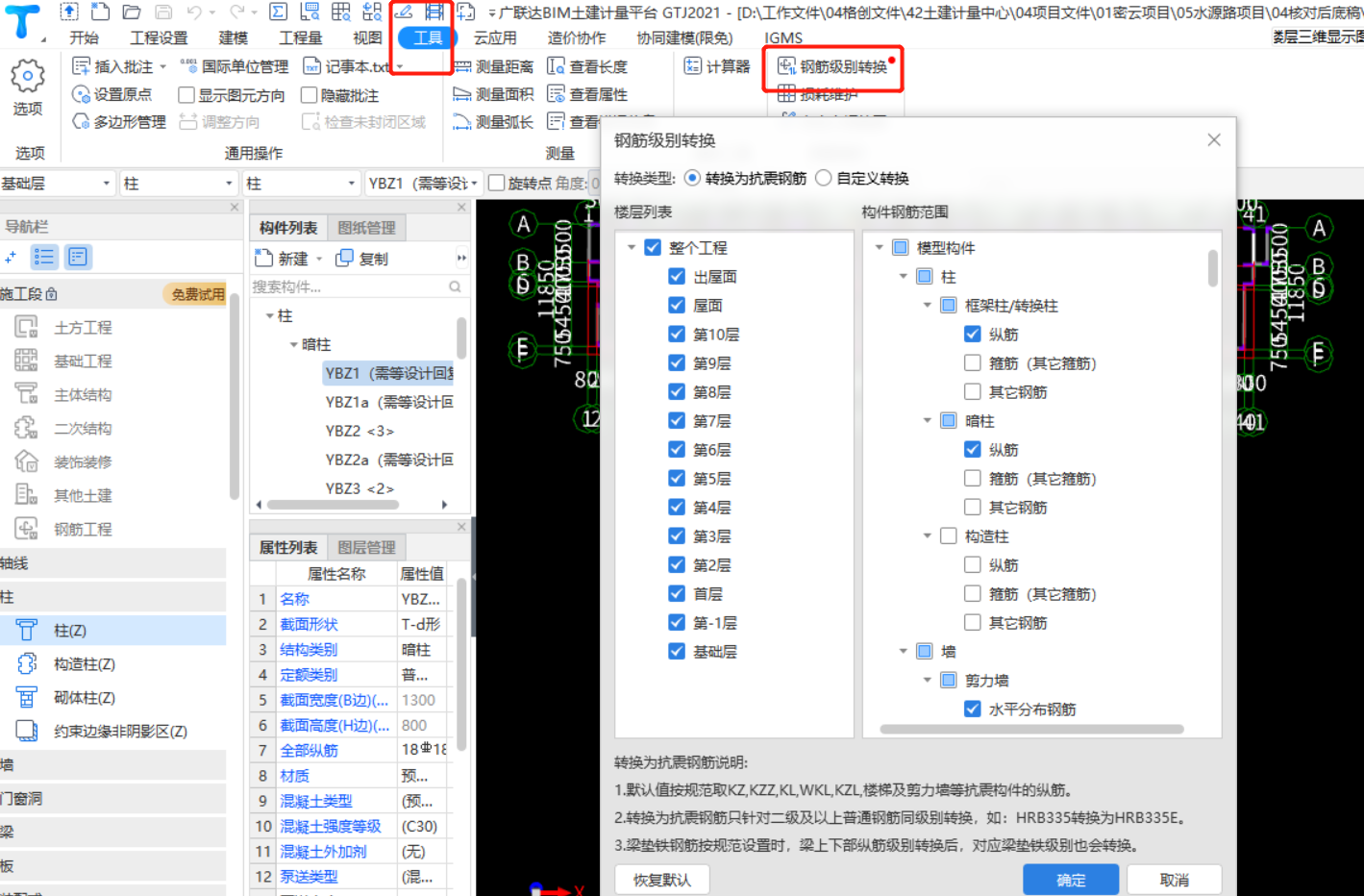Open 记事本.txt notepad tool
This screenshot has width=1364, height=896.
coord(347,66)
